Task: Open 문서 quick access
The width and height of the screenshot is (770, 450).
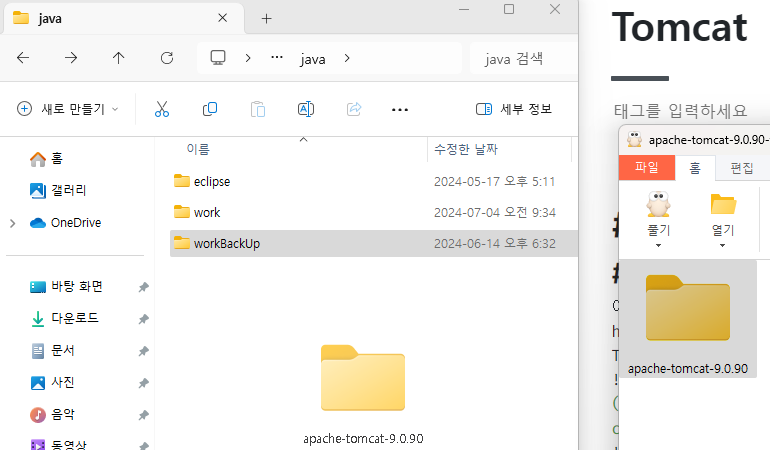Action: click(52, 351)
